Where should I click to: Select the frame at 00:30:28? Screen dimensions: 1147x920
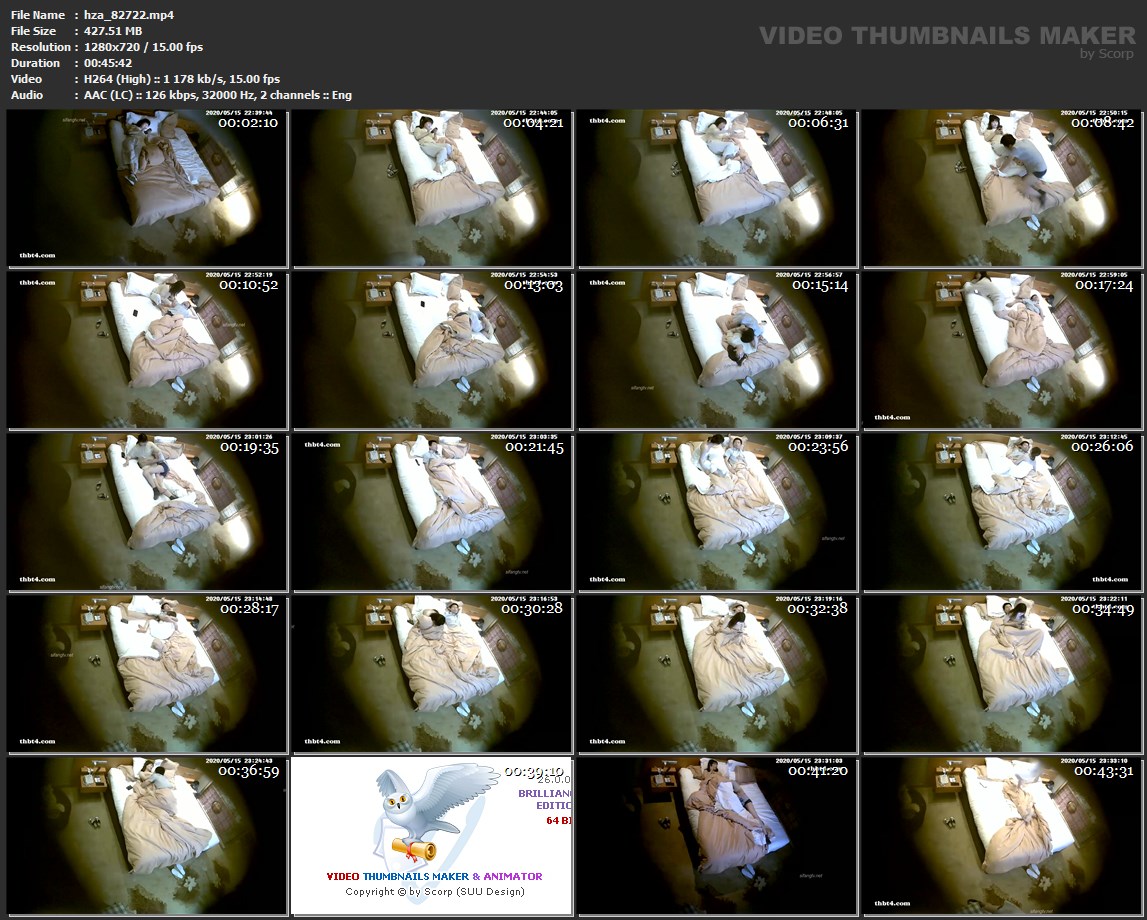(x=432, y=674)
